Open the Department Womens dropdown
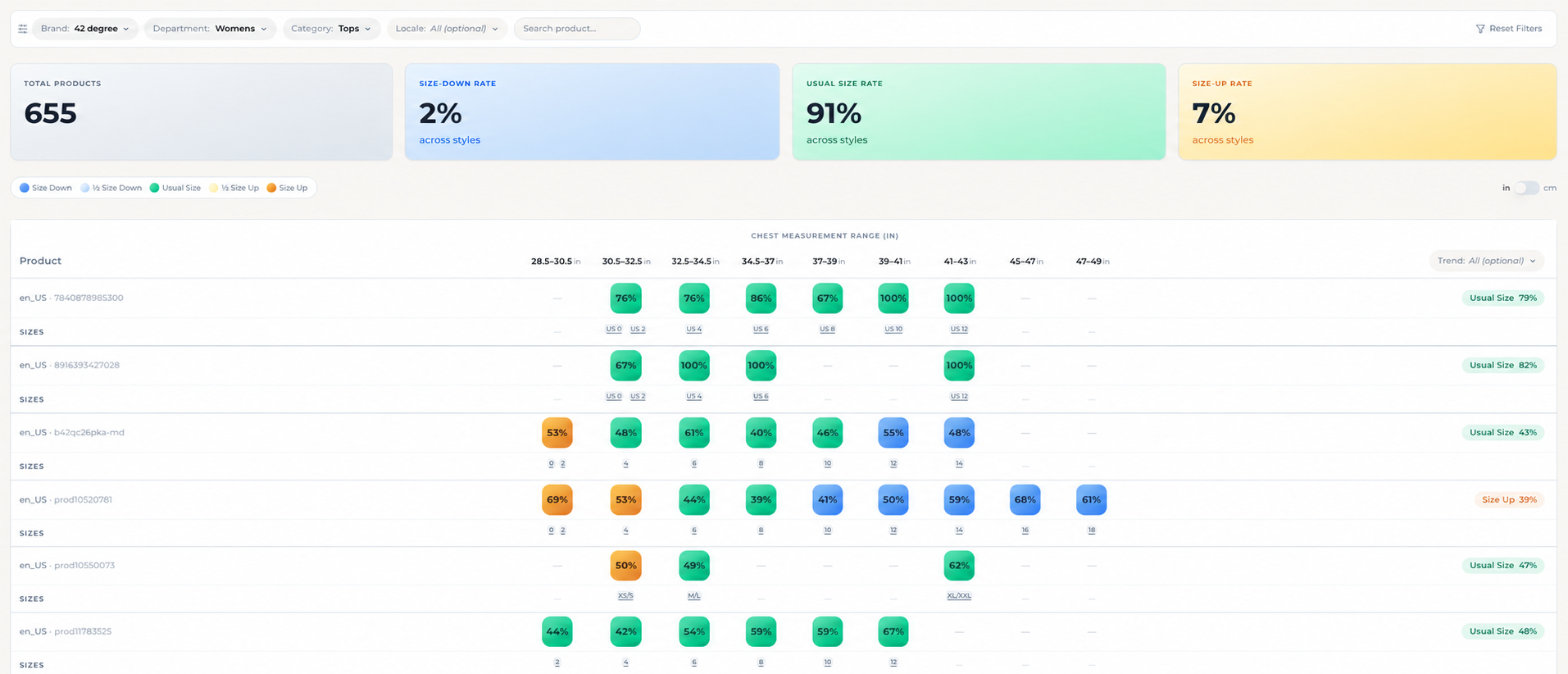Viewport: 1568px width, 674px height. click(x=210, y=29)
